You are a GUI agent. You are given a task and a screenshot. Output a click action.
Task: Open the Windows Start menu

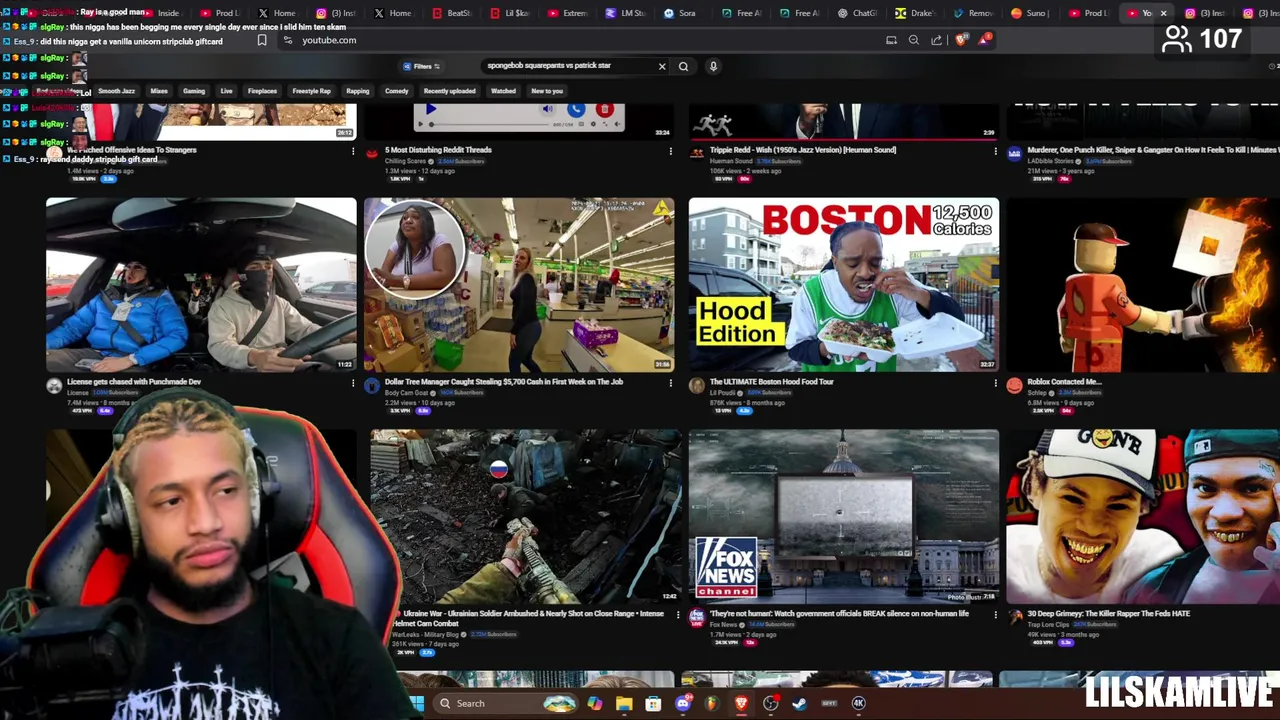pyautogui.click(x=416, y=703)
